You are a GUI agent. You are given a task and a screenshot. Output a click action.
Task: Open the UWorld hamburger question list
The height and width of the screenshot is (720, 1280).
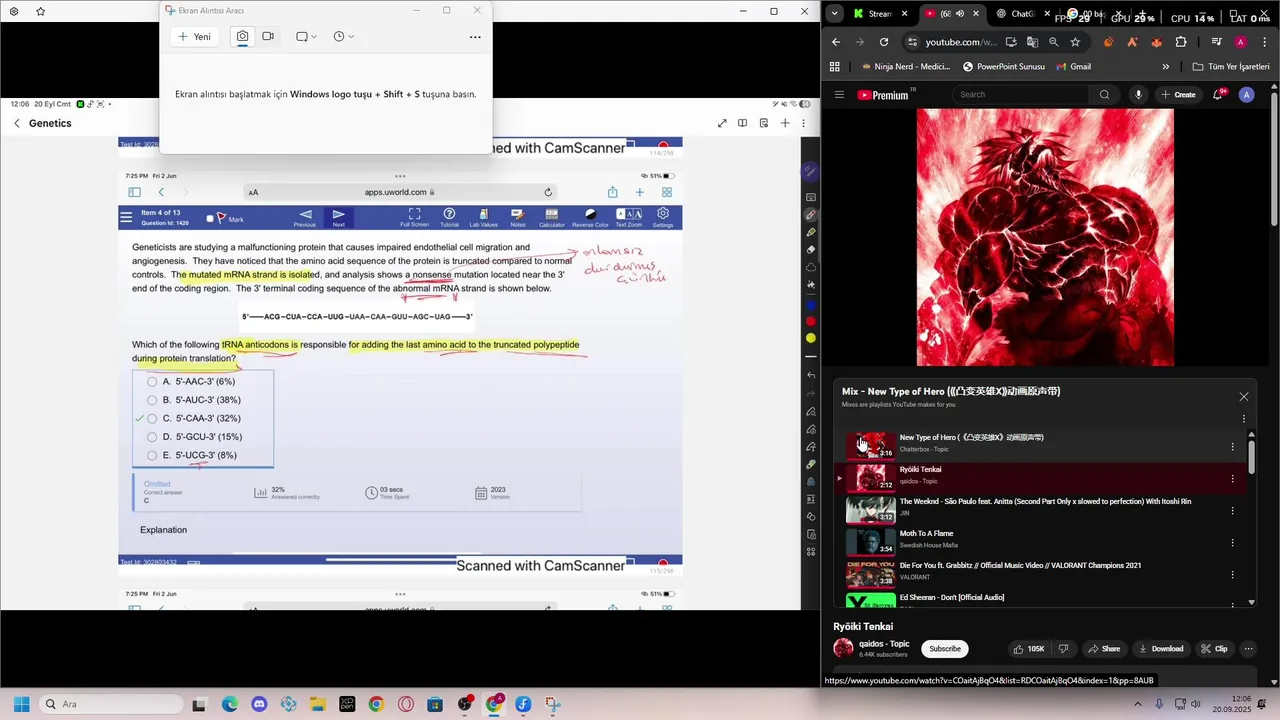[126, 217]
